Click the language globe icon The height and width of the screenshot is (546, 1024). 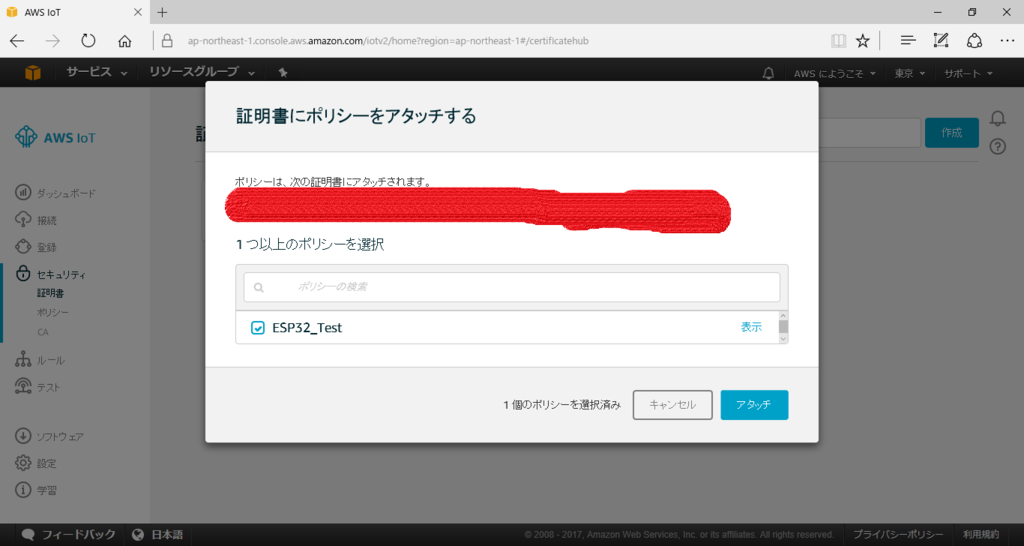click(x=137, y=534)
